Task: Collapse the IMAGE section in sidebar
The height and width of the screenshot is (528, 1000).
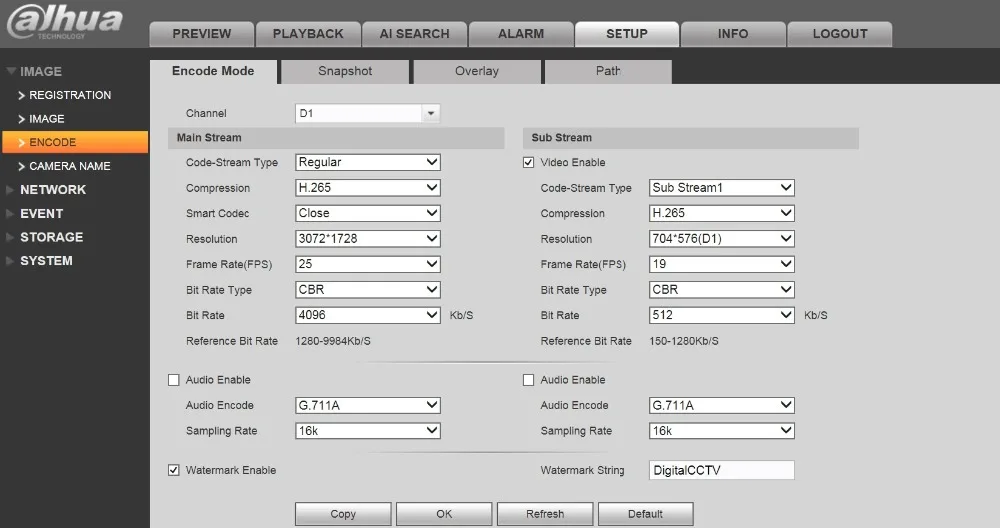Action: tap(35, 71)
